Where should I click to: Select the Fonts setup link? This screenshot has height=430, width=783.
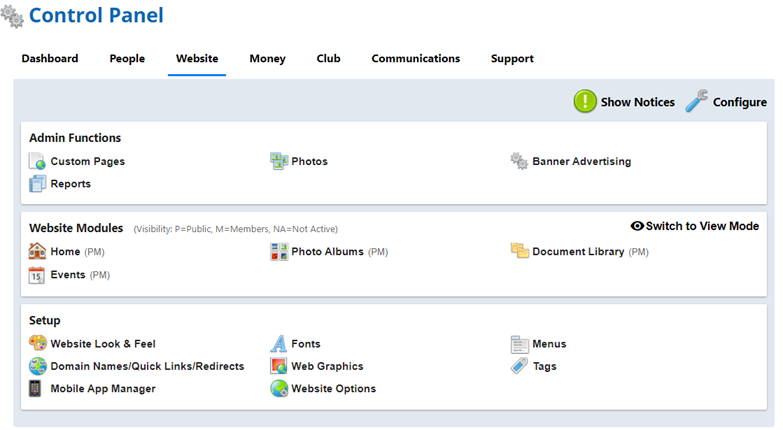(305, 344)
